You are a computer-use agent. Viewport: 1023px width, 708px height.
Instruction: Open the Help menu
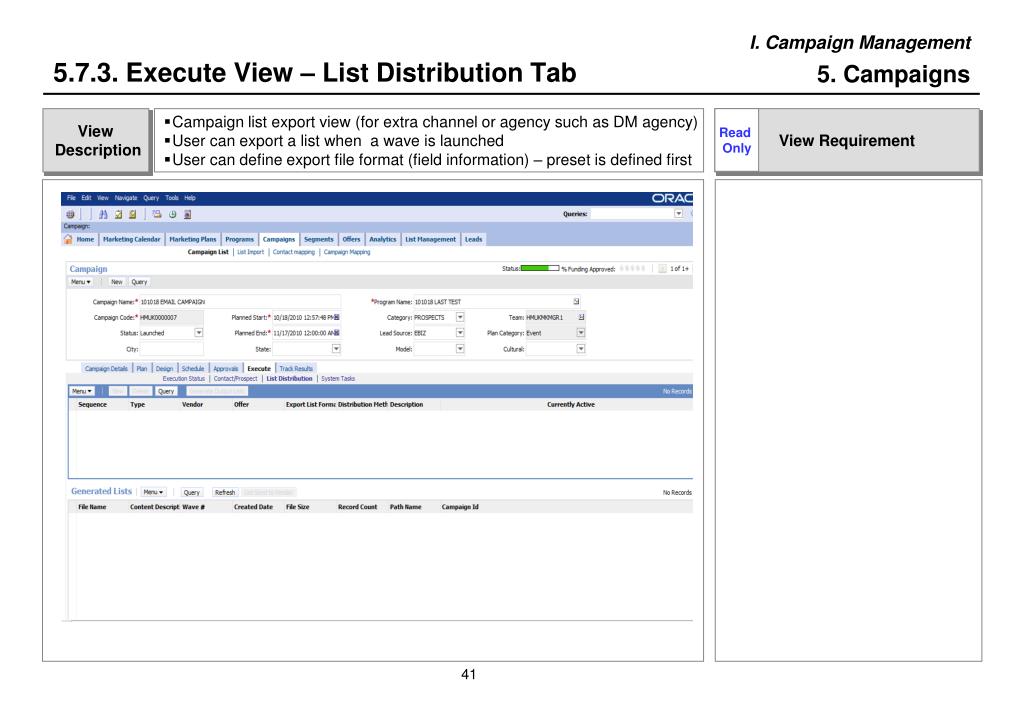(x=190, y=198)
